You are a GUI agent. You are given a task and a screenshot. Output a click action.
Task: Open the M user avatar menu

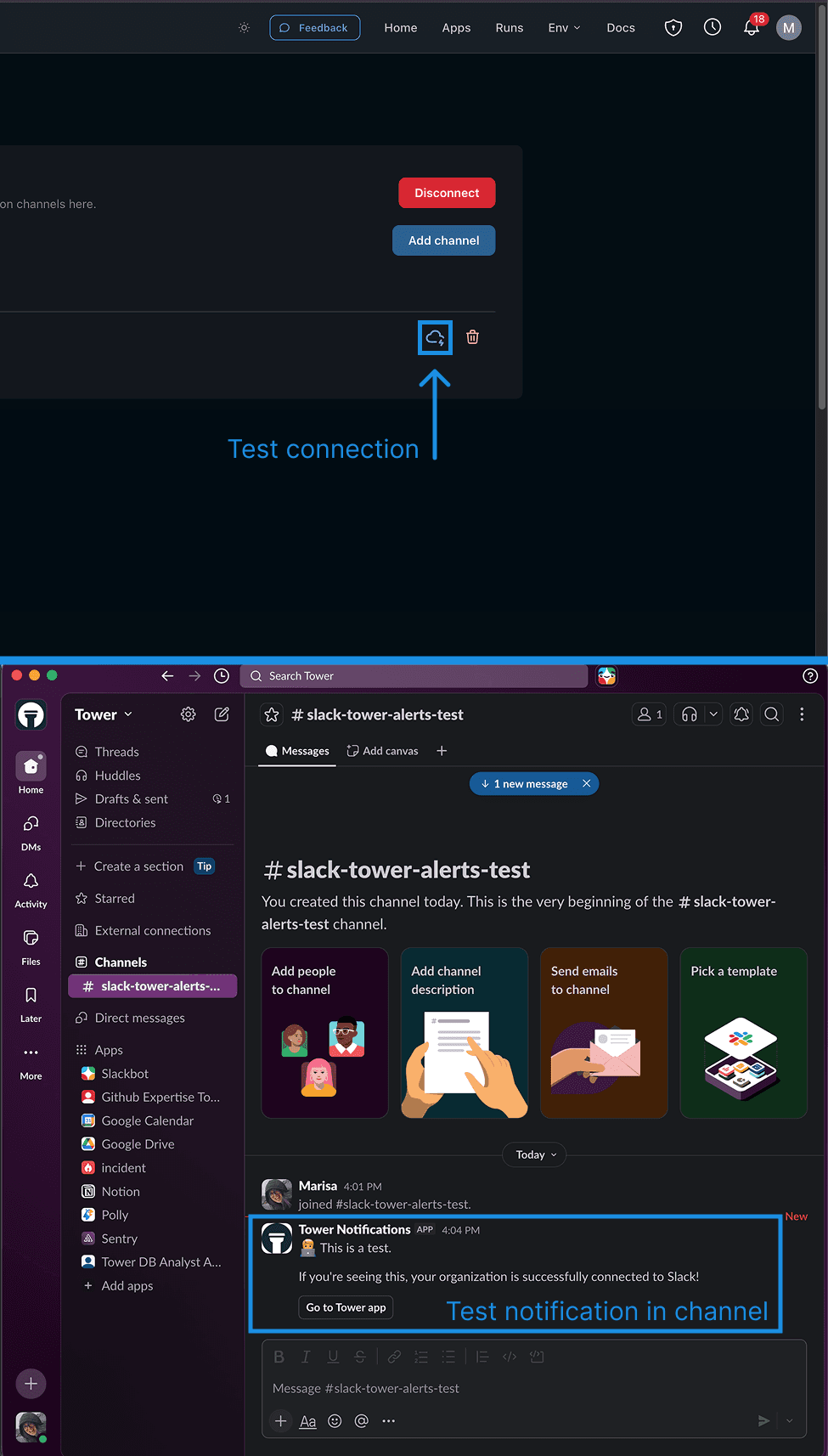(788, 28)
